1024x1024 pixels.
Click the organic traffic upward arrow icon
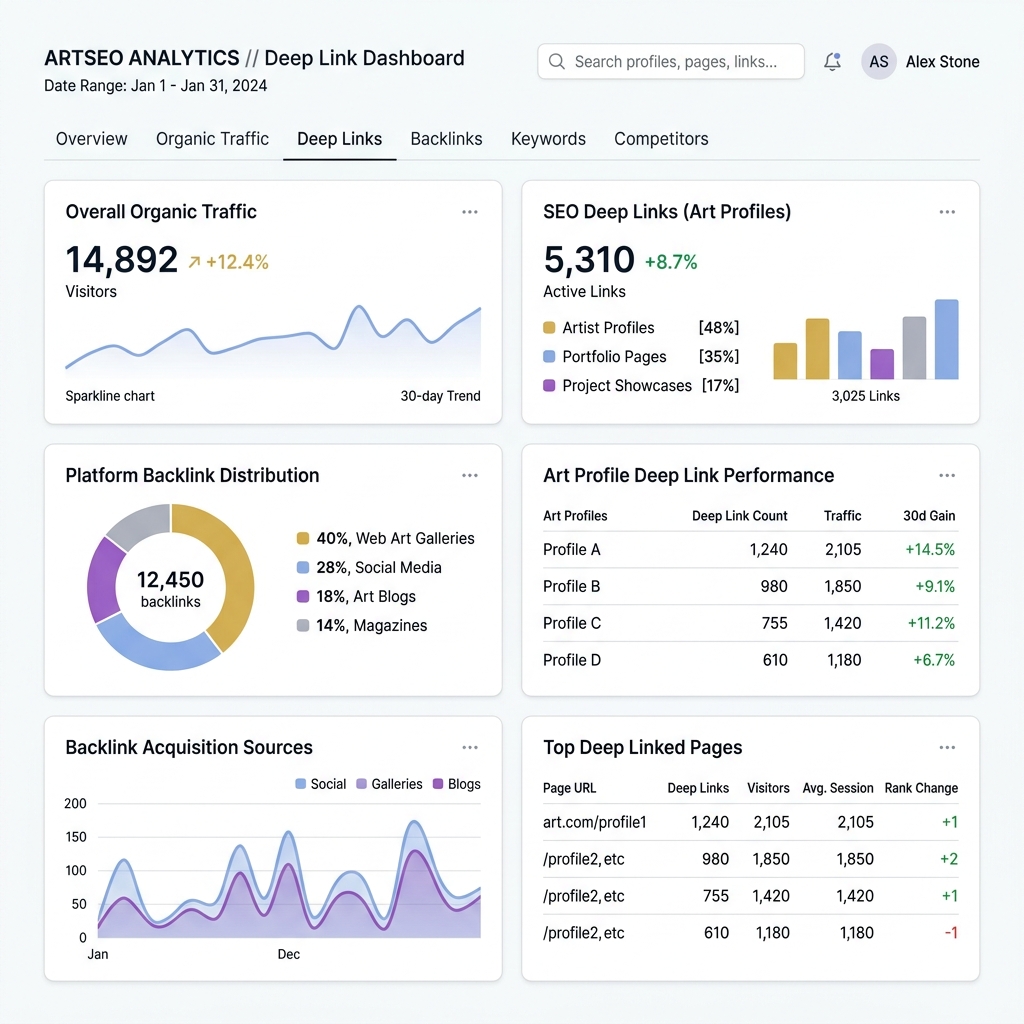pos(194,262)
